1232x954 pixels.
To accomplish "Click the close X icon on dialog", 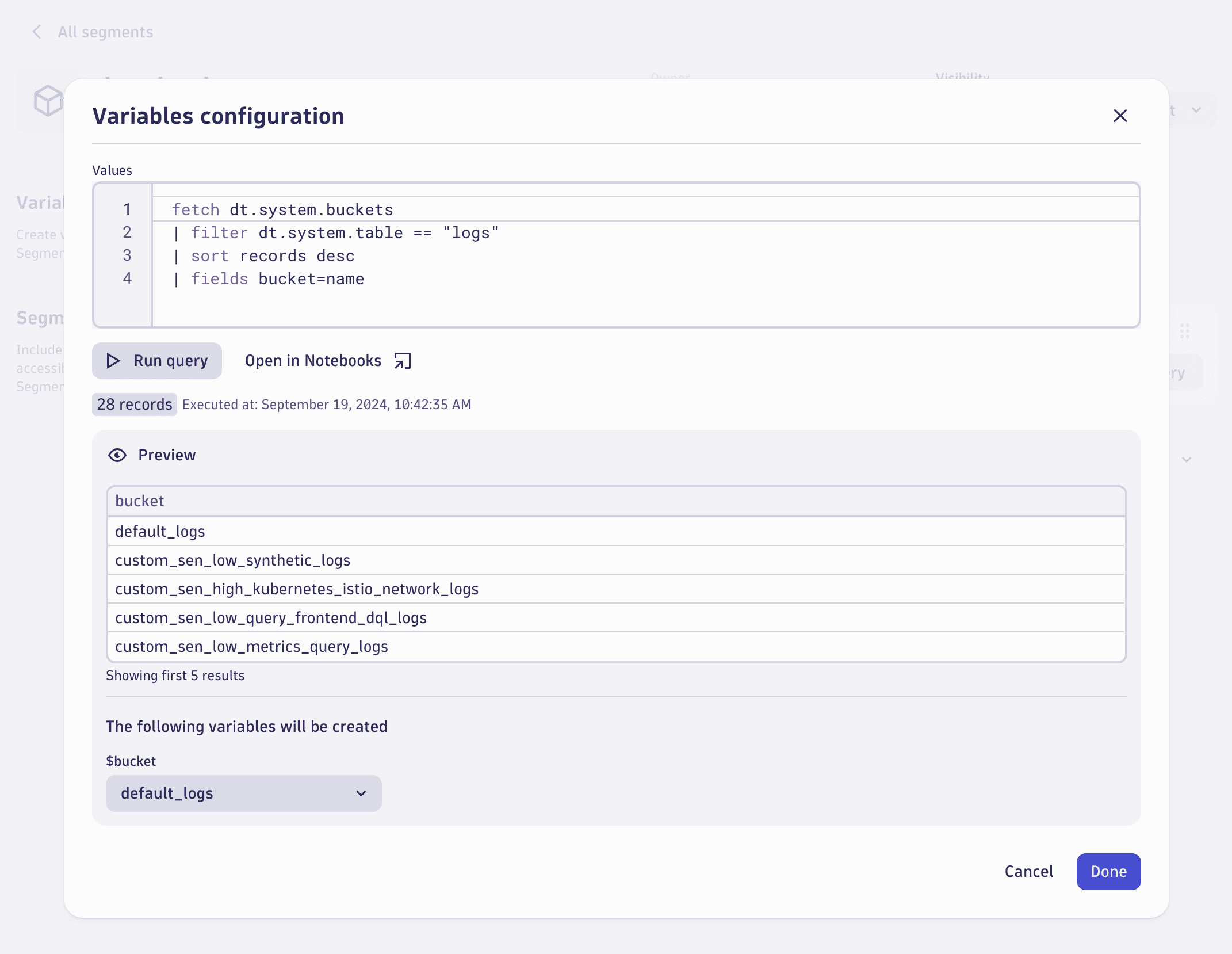I will coord(1120,115).
